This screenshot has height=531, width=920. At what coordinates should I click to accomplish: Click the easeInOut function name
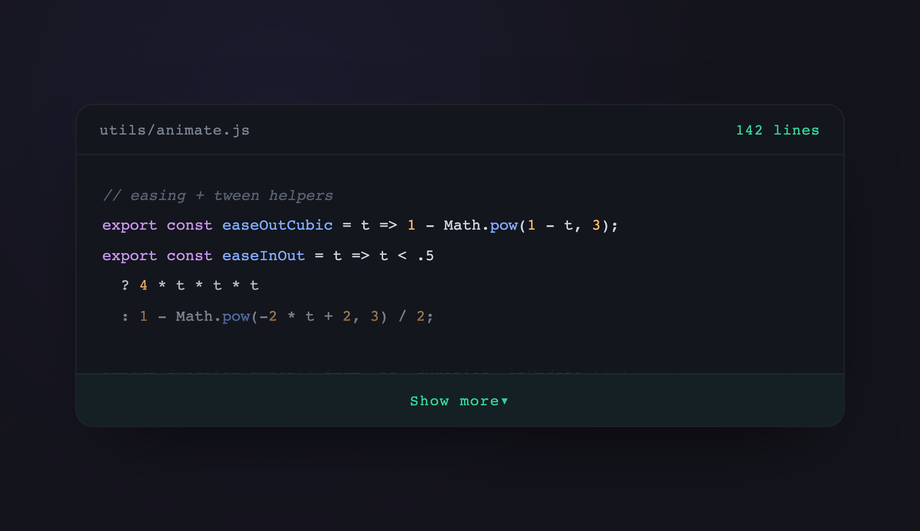click(263, 256)
